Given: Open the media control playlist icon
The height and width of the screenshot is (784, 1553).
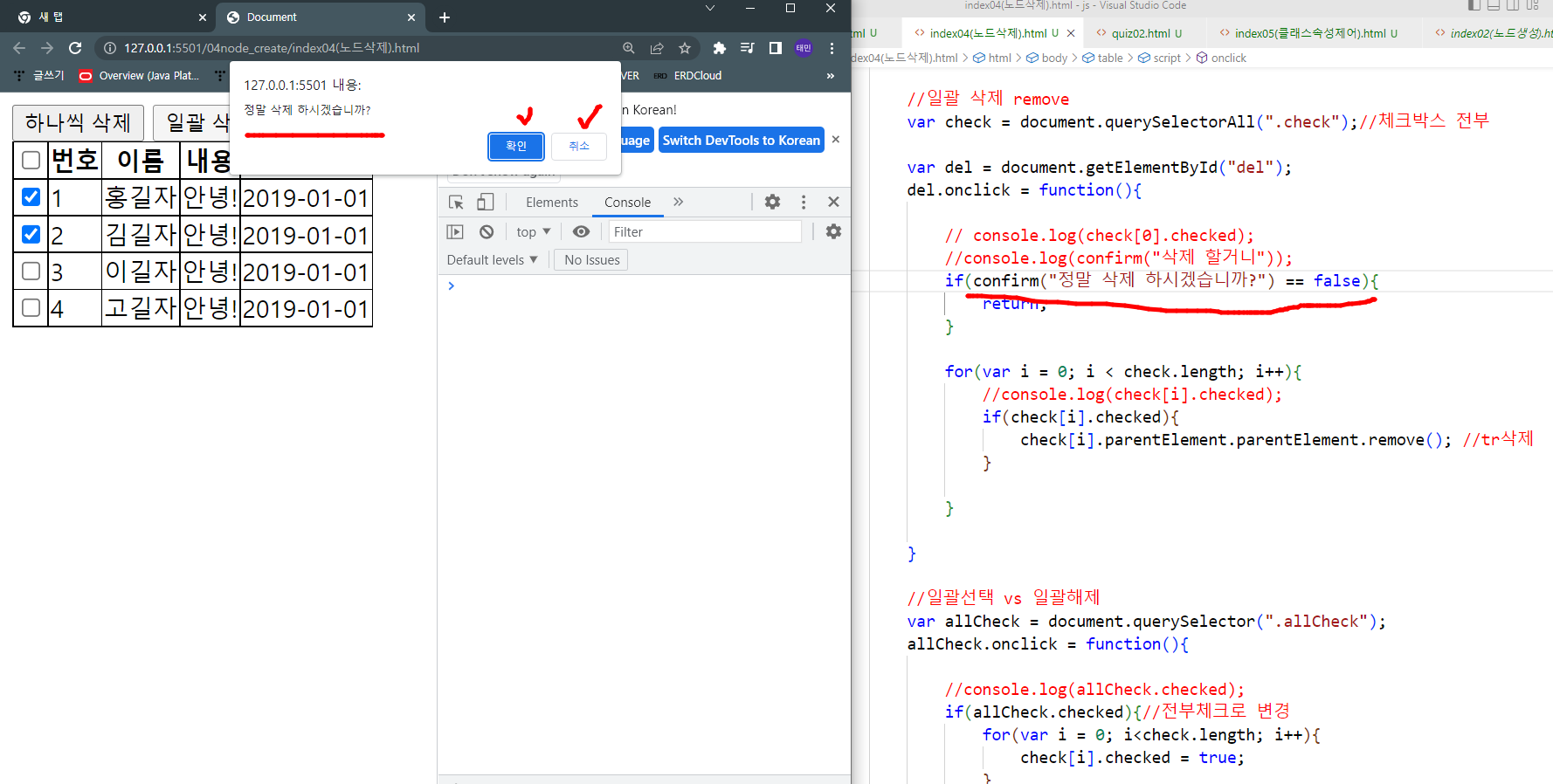Looking at the screenshot, I should coord(748,48).
